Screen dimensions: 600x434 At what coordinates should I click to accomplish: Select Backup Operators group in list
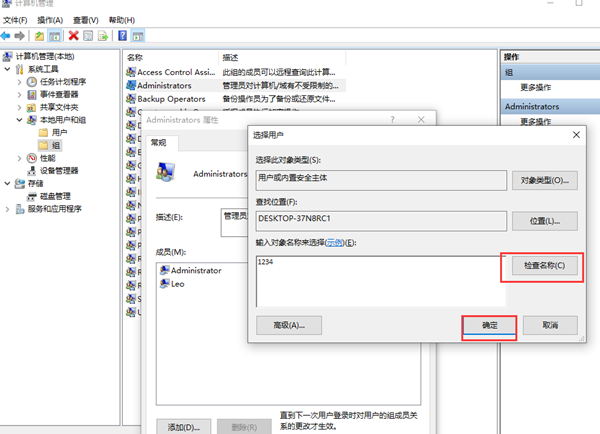point(170,100)
